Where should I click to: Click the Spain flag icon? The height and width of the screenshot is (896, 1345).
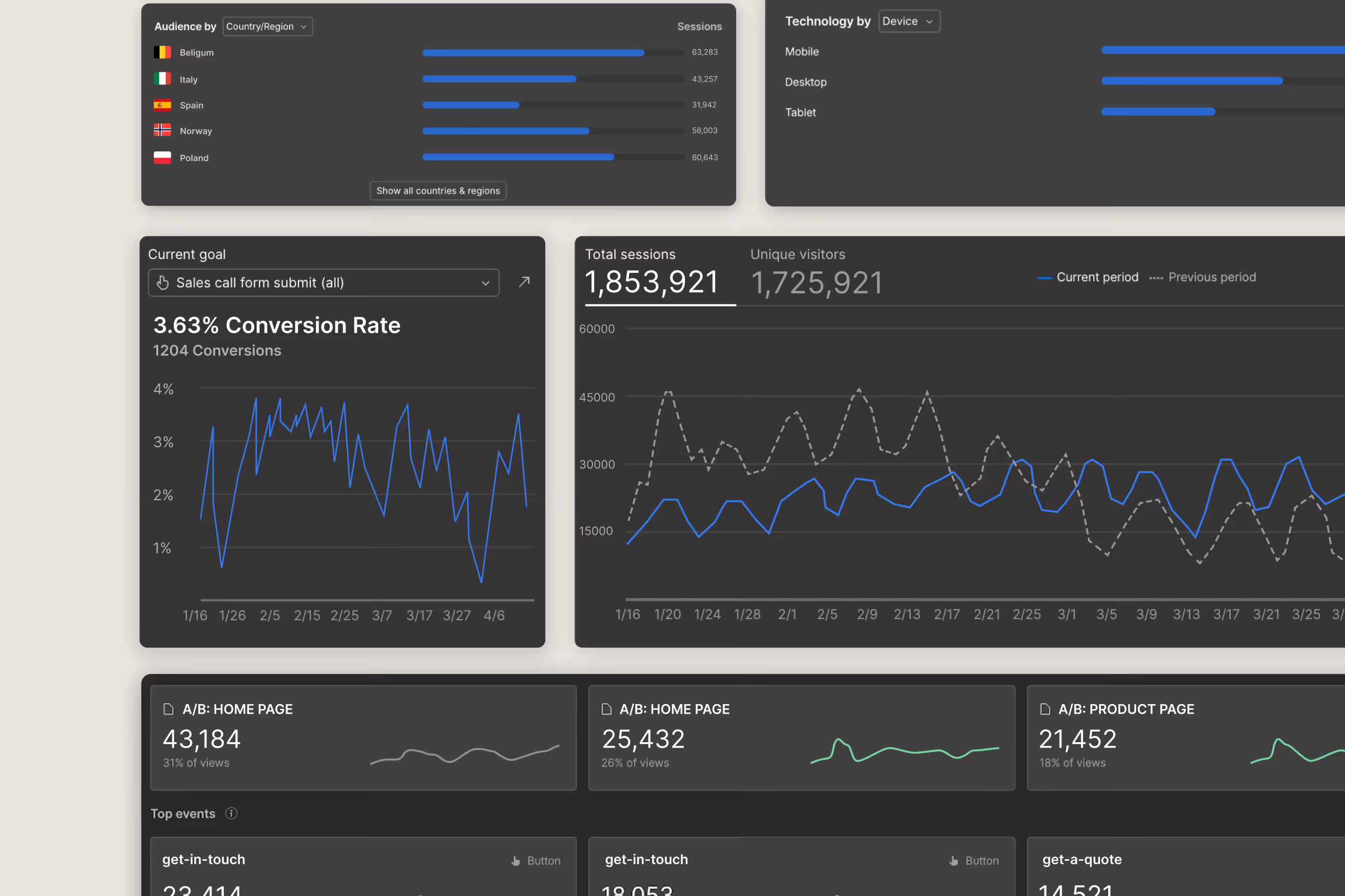click(163, 105)
